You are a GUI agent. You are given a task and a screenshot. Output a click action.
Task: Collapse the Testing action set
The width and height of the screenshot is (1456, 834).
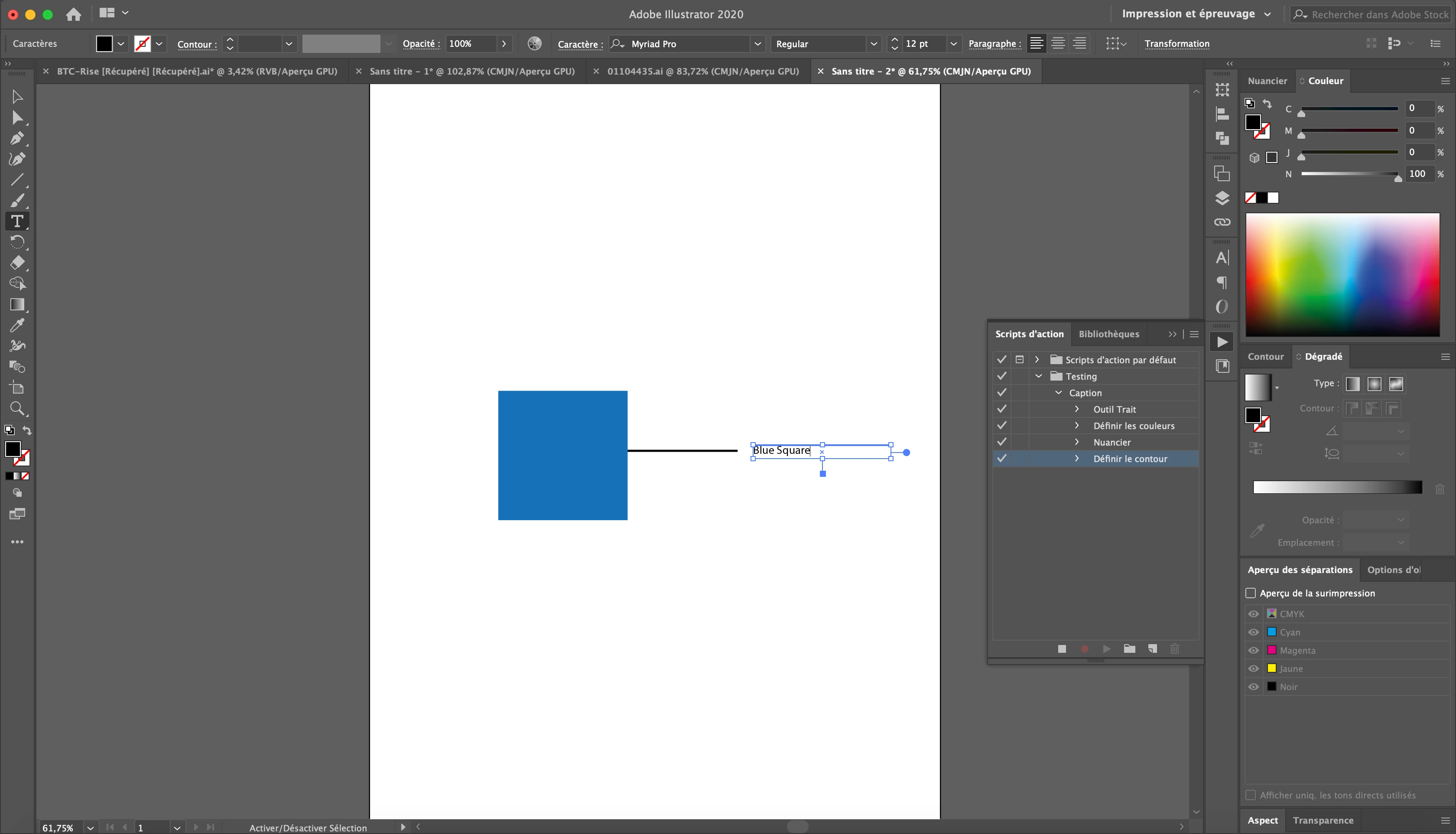pyautogui.click(x=1039, y=376)
